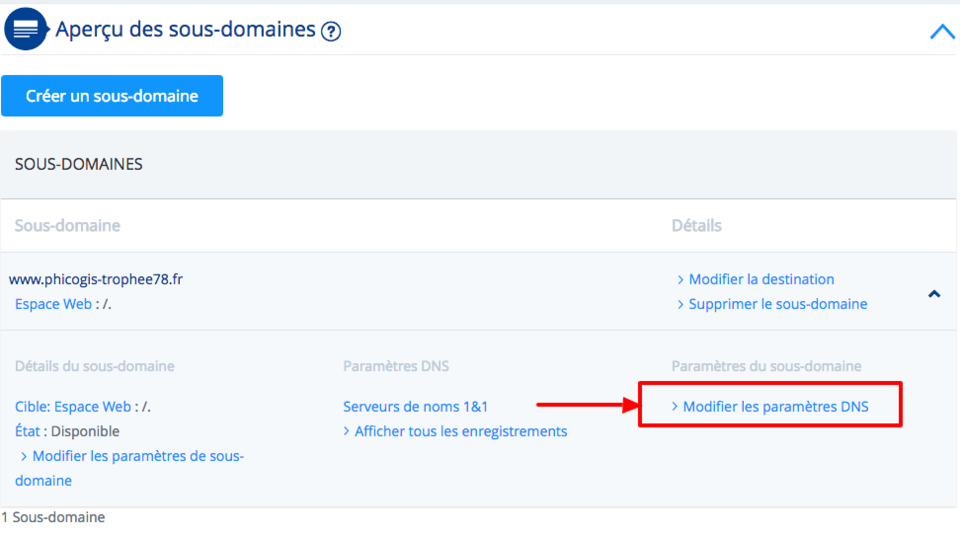This screenshot has height=535, width=960.
Task: Collapse the www.phicogis-trophee78.fr row details
Action: tap(934, 294)
